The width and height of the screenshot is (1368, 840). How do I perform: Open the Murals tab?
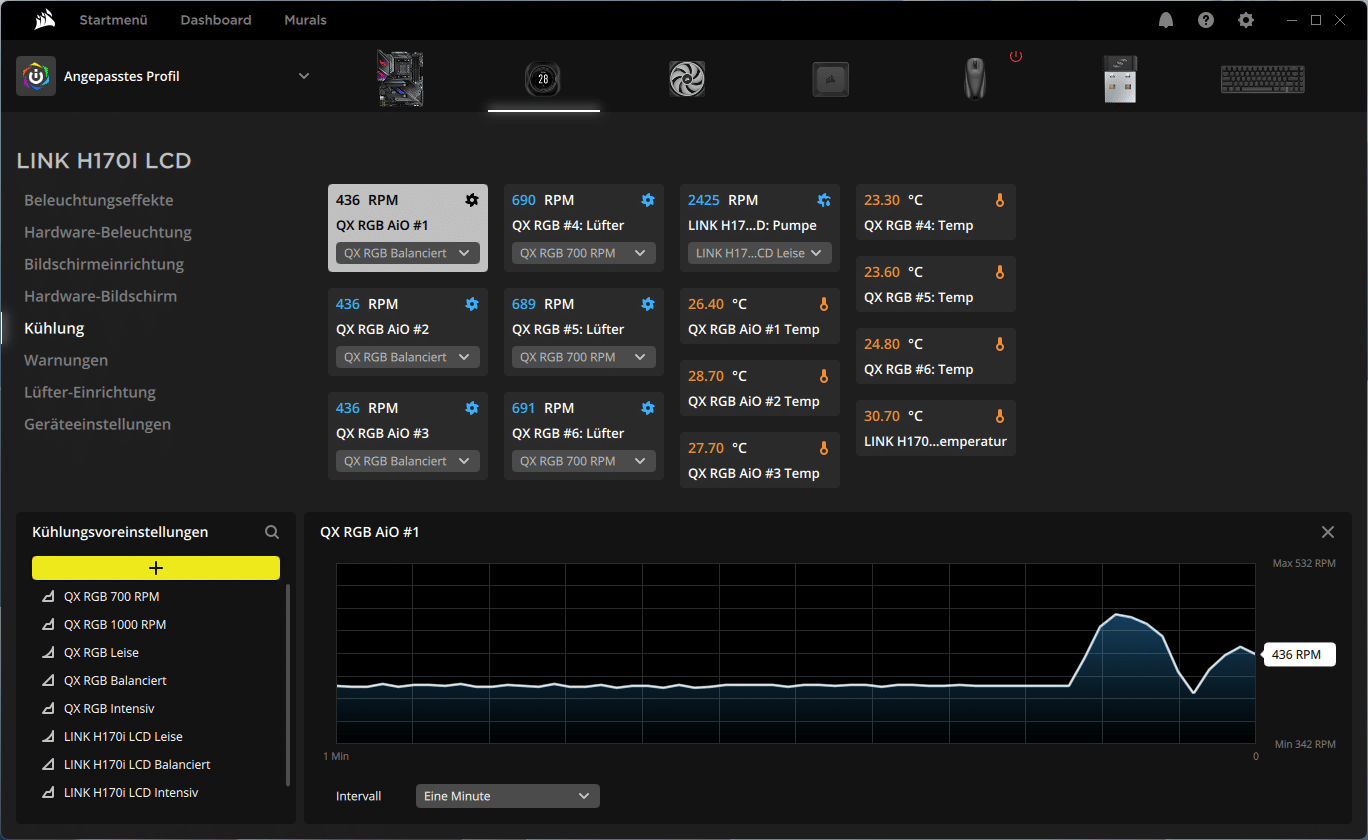pos(305,20)
